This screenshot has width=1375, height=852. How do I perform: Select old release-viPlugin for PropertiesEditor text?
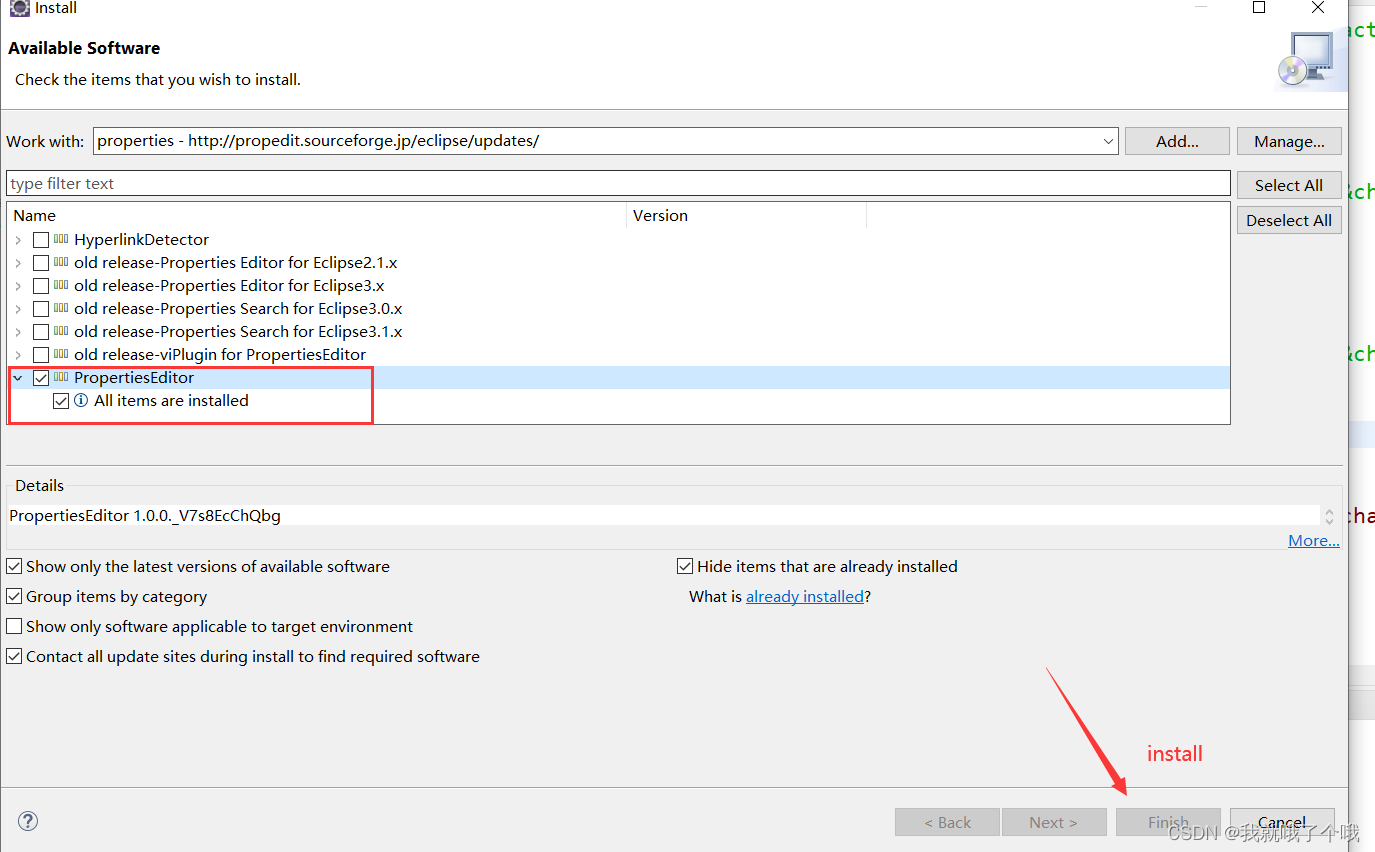(x=220, y=355)
